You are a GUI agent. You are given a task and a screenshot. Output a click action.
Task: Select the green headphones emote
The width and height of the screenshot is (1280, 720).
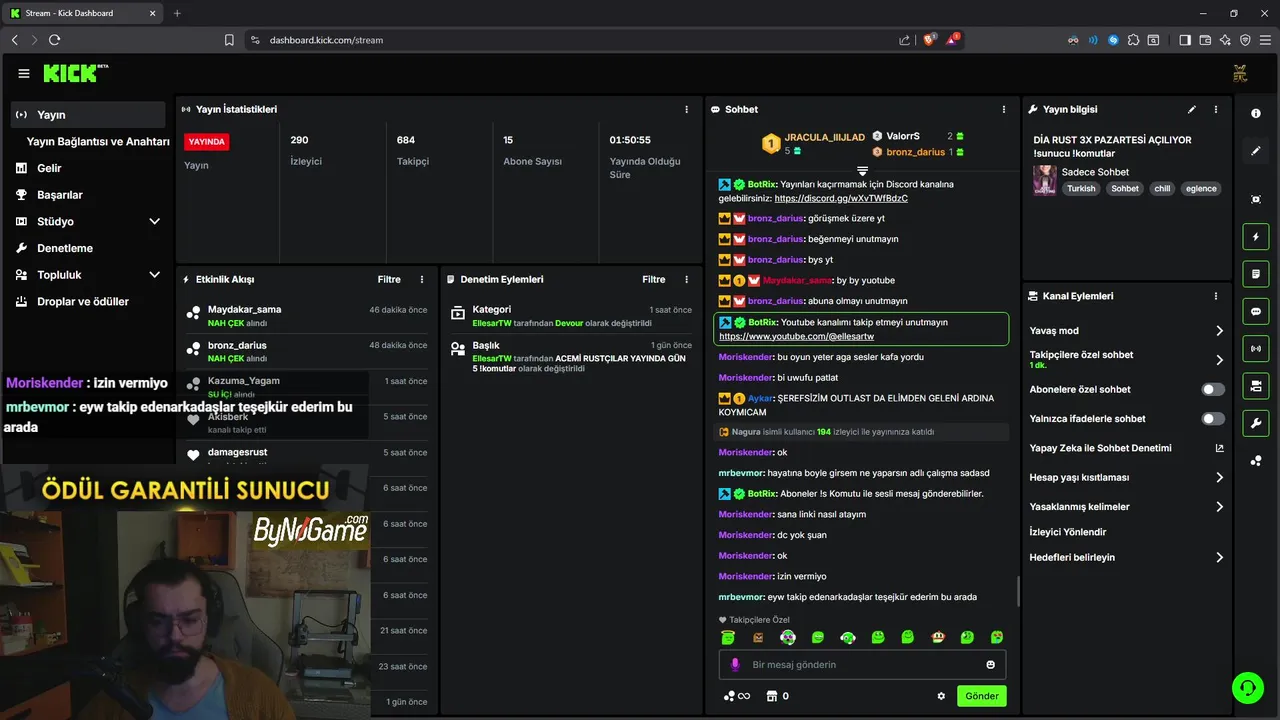coord(848,637)
